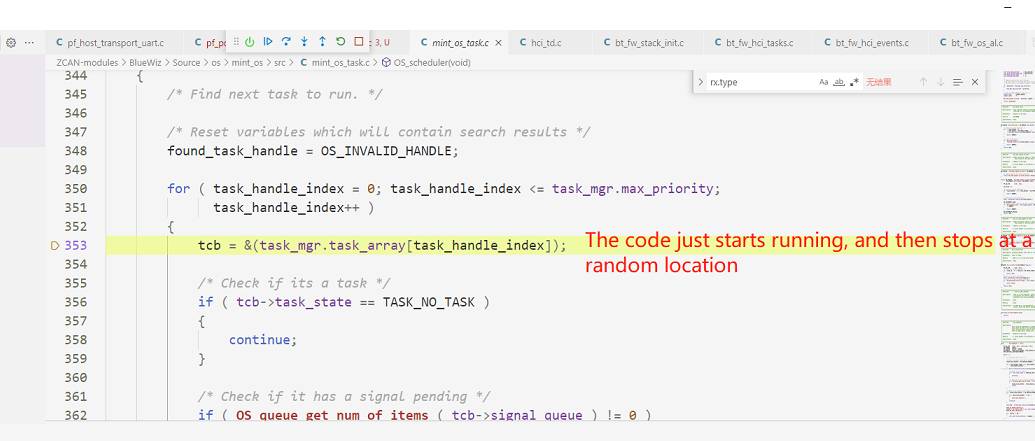Click the debug arrow at line 353
Image resolution: width=1035 pixels, height=441 pixels.
[55, 246]
